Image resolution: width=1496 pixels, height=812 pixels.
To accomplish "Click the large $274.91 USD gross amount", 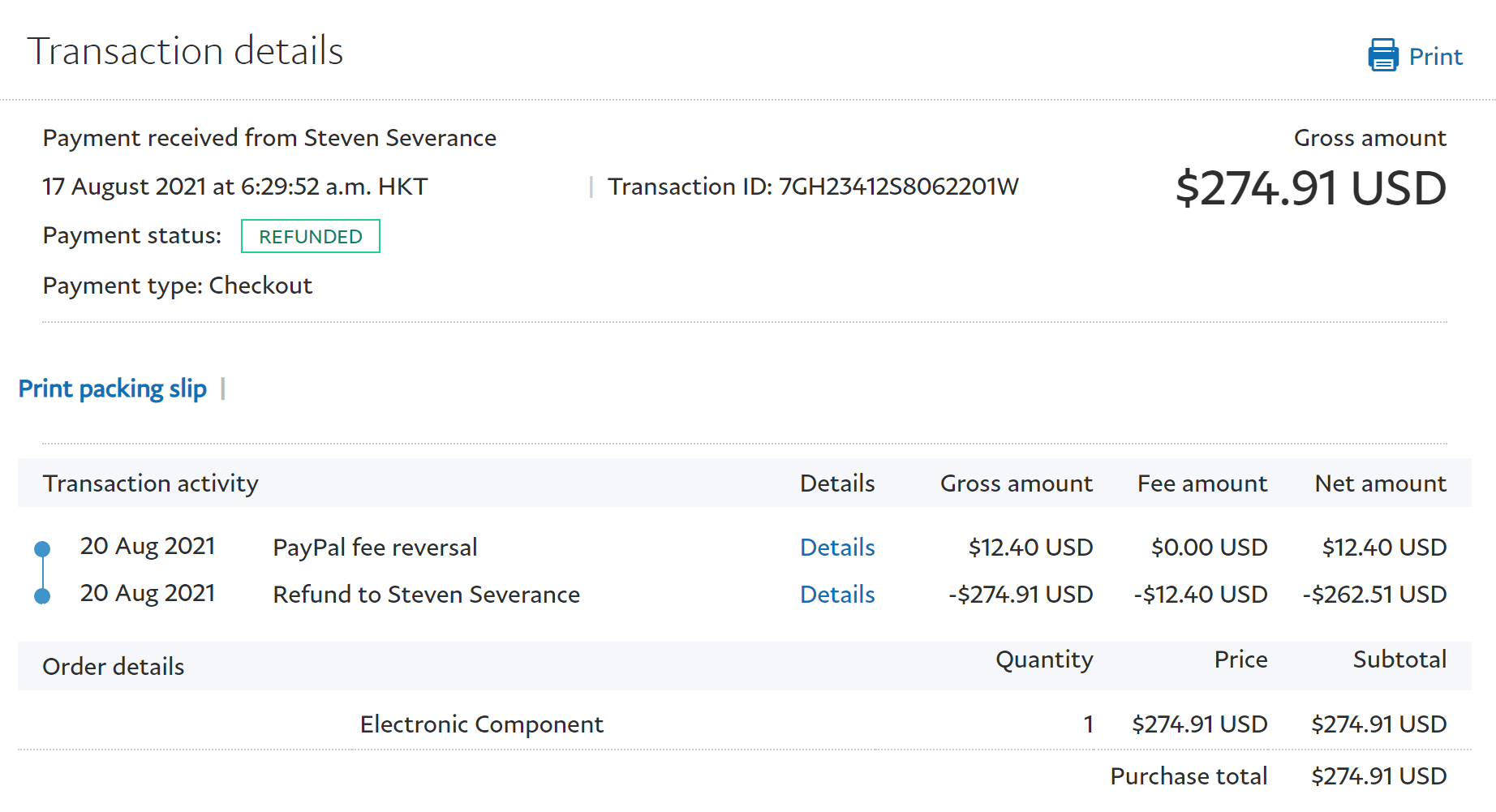I will 1310,188.
